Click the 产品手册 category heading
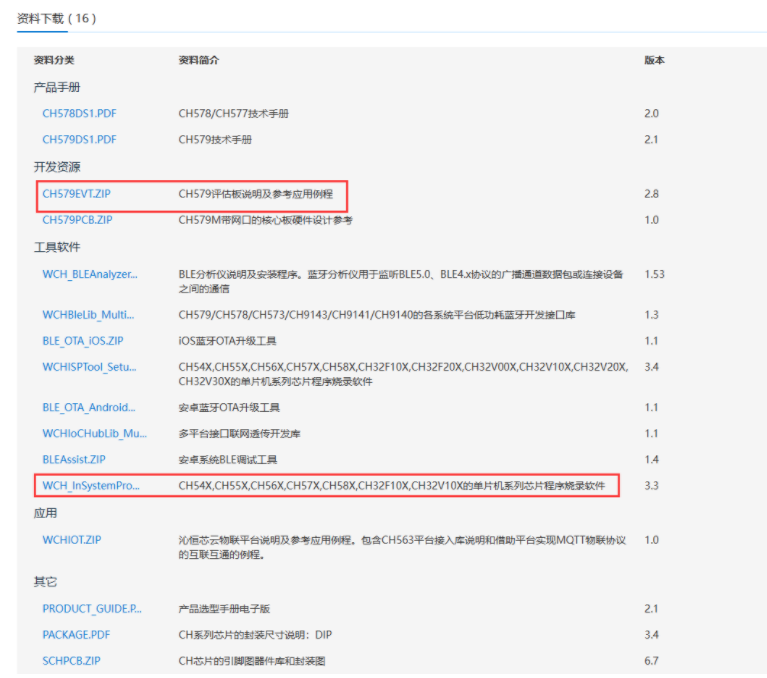The width and height of the screenshot is (767, 678). [x=57, y=87]
